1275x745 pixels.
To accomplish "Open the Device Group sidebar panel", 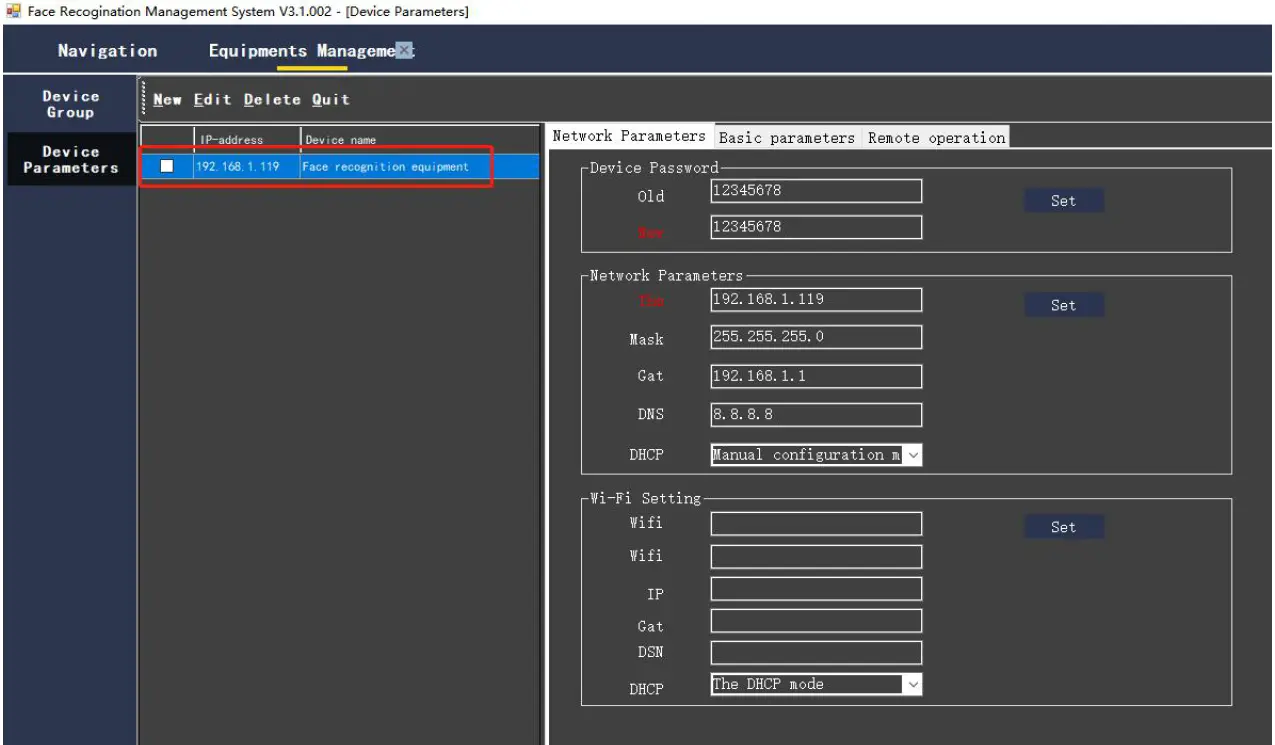I will 70,104.
